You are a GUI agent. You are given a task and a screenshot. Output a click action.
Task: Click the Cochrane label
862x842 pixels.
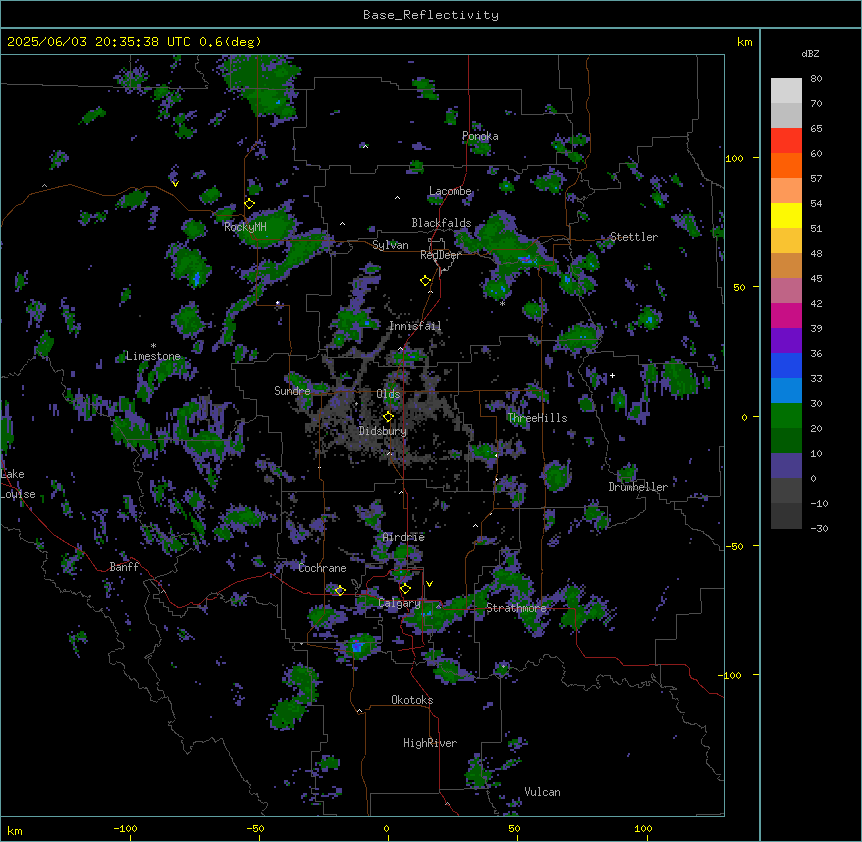[x=322, y=568]
